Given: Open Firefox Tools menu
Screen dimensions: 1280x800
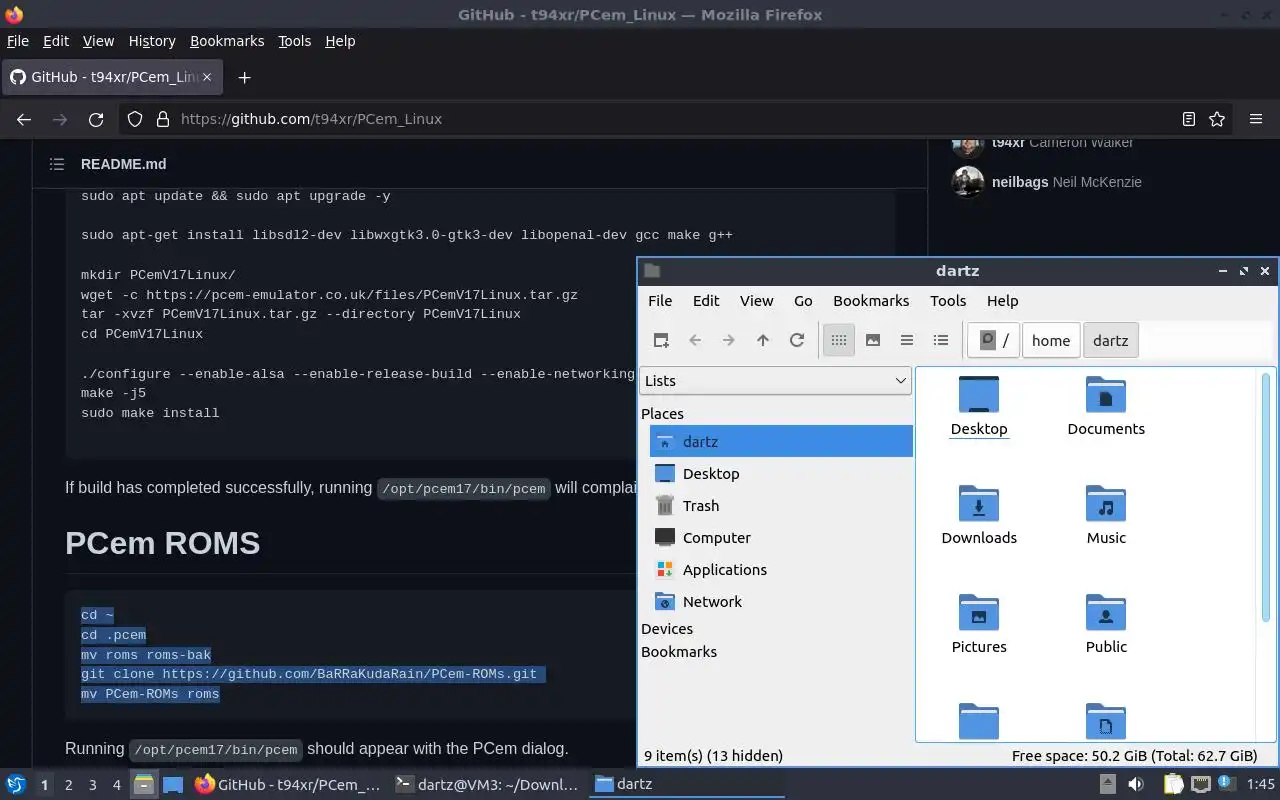Looking at the screenshot, I should click(294, 41).
